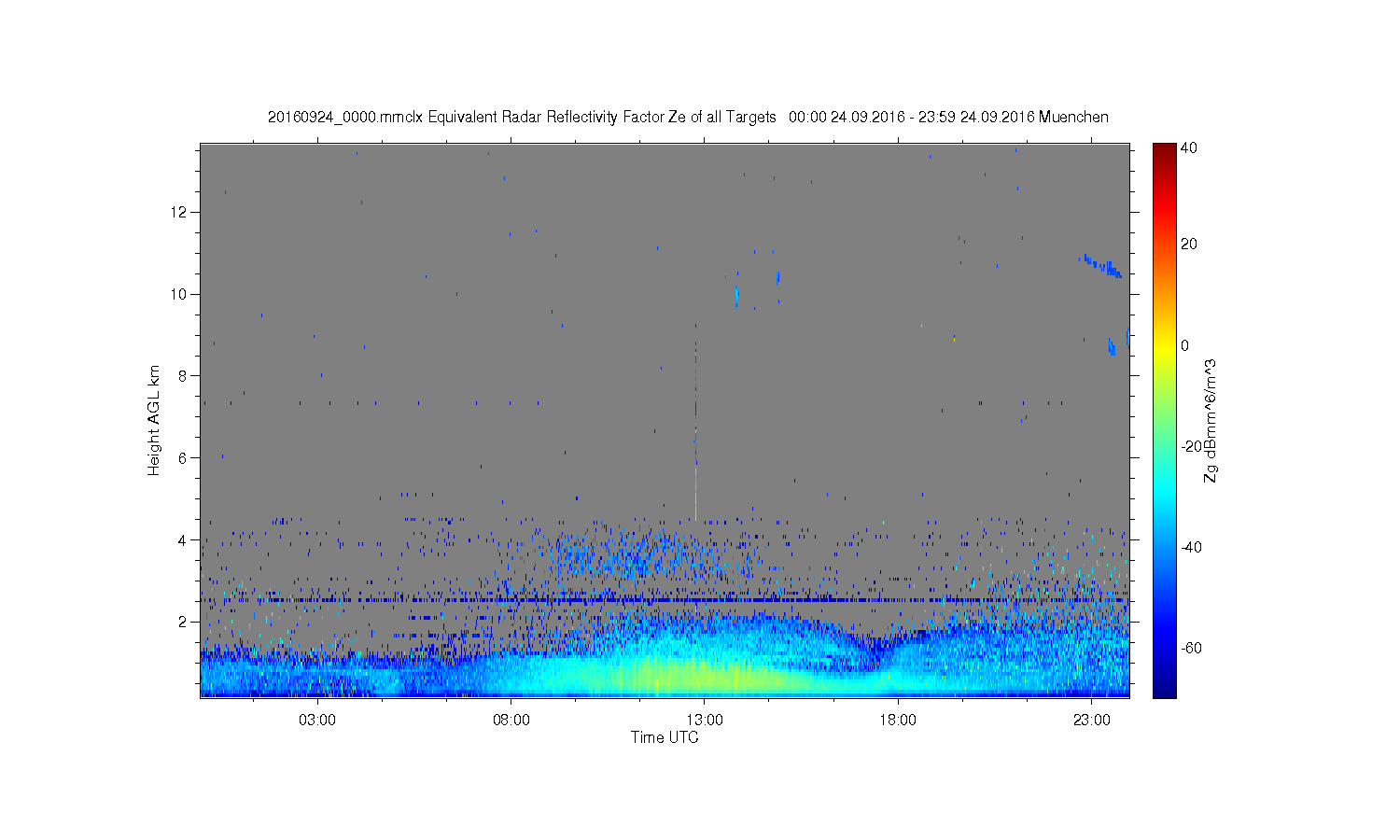
Task: Click the height tick label 2
Action: [183, 622]
